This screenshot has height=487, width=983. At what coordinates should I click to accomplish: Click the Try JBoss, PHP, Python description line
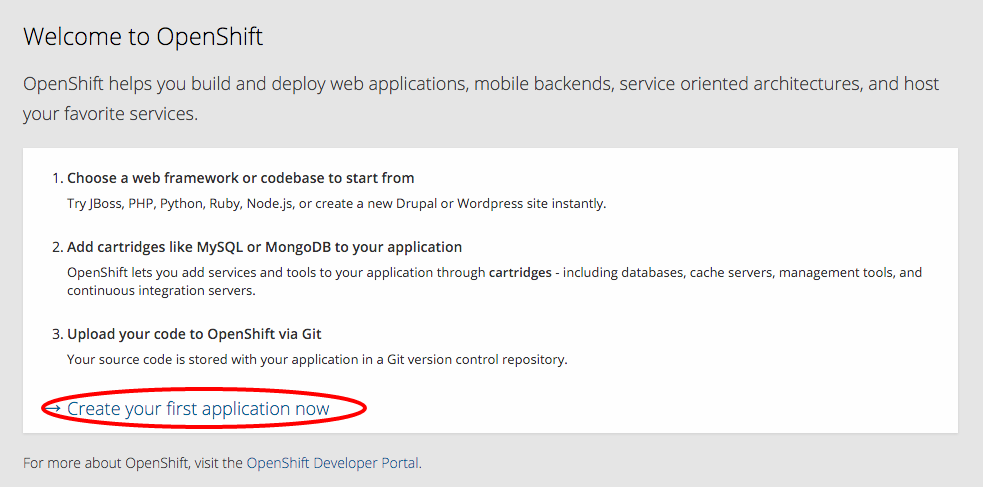click(336, 204)
